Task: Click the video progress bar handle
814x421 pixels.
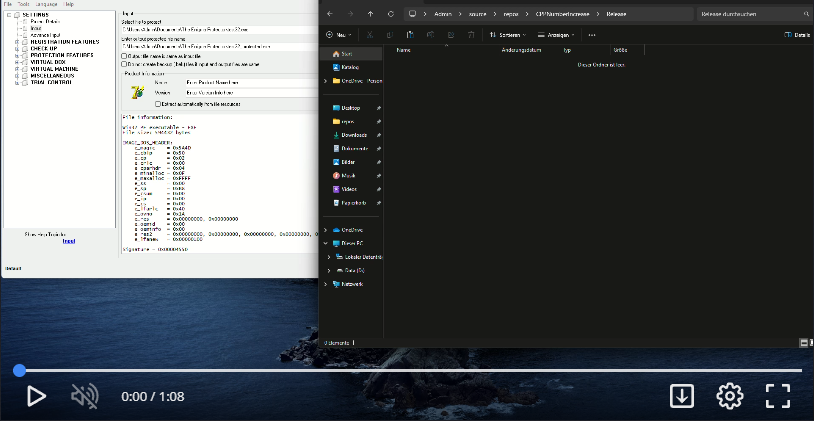Action: pos(19,370)
